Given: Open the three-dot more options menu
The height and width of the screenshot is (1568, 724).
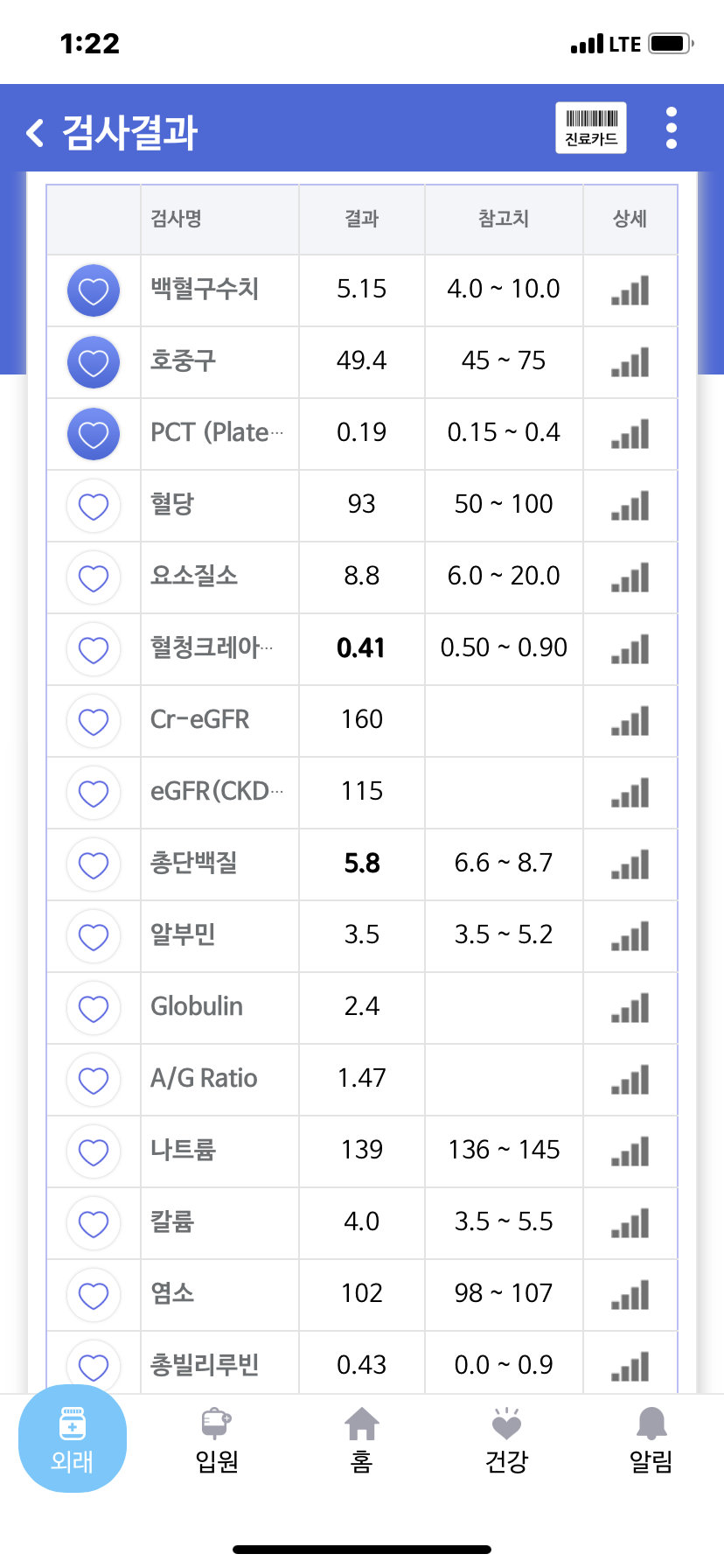Looking at the screenshot, I should click(x=672, y=128).
